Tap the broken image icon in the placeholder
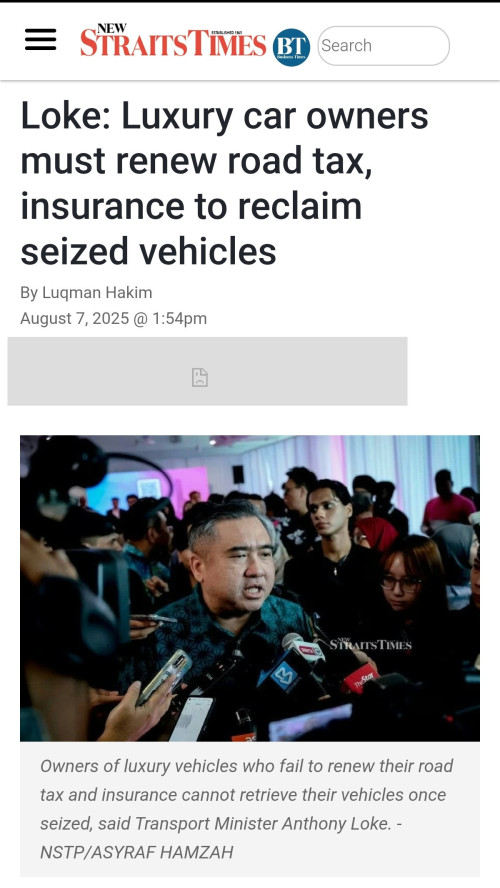500x888 pixels. [x=200, y=377]
